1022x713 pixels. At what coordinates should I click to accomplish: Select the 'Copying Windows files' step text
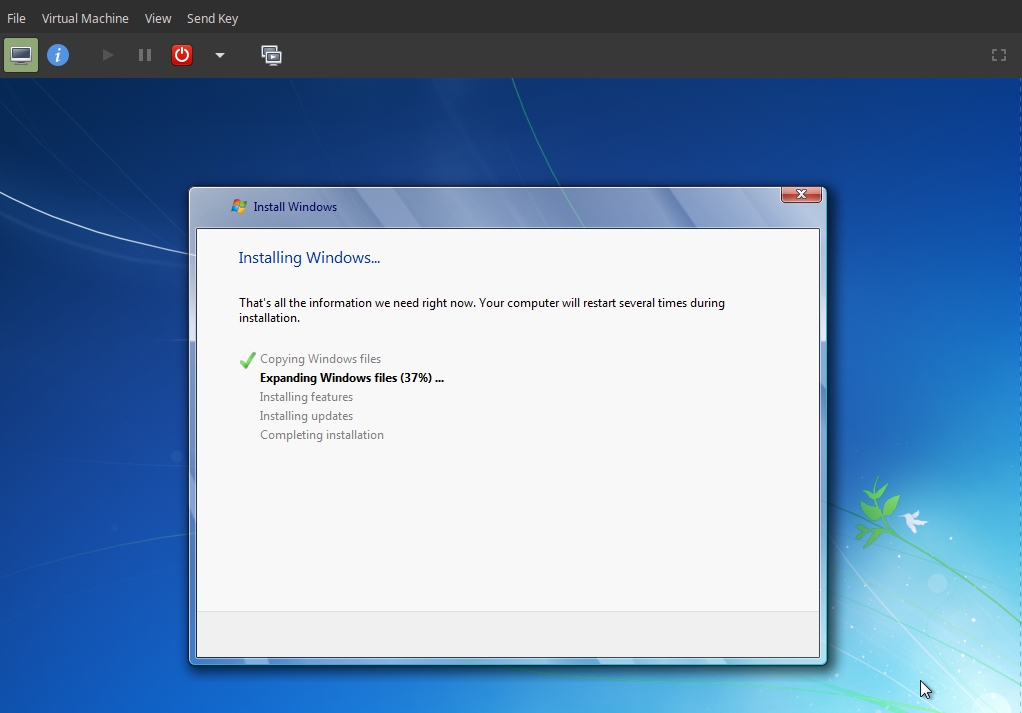pos(321,359)
